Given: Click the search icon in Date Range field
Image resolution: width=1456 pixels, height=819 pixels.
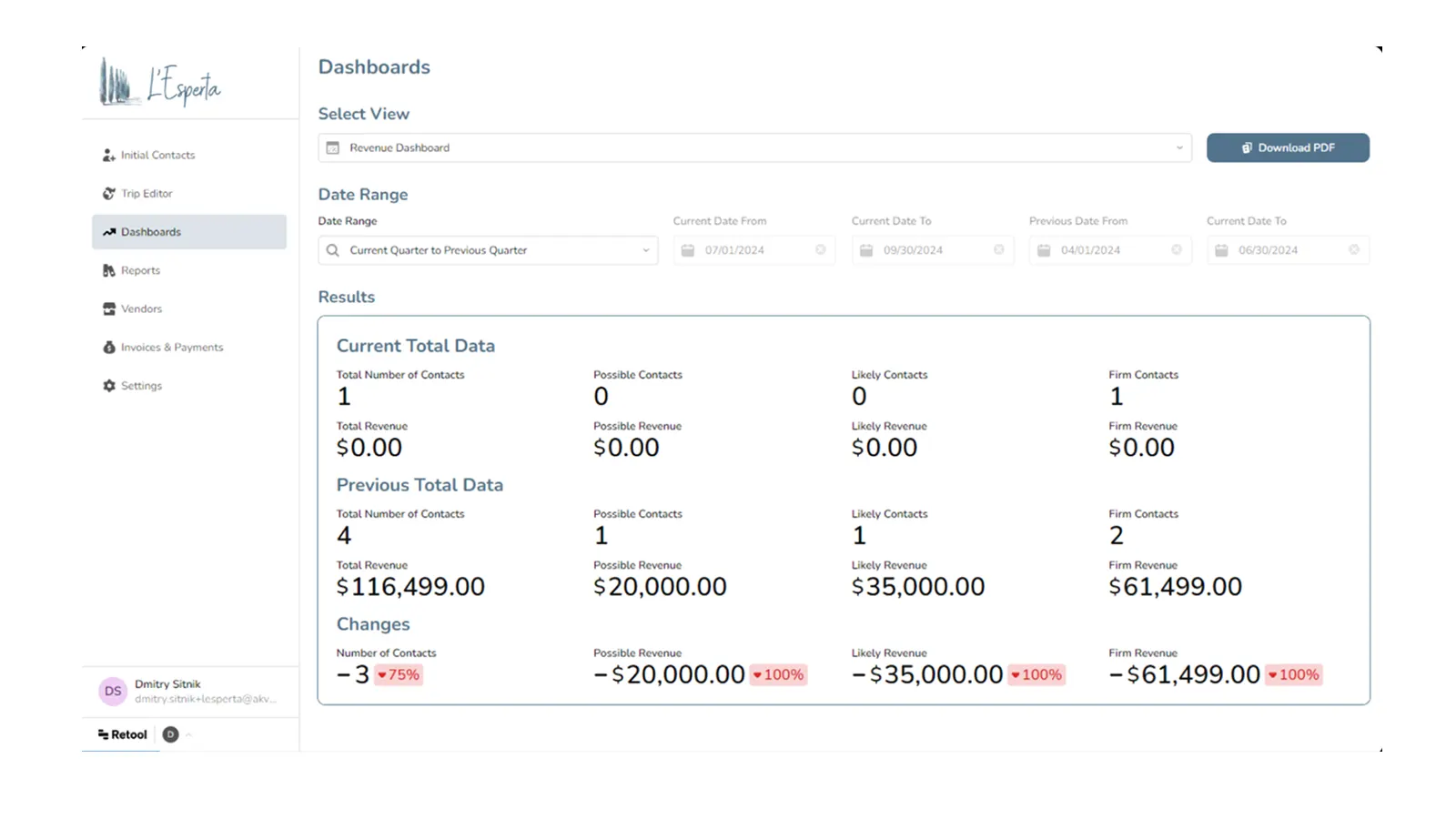Looking at the screenshot, I should (x=333, y=250).
